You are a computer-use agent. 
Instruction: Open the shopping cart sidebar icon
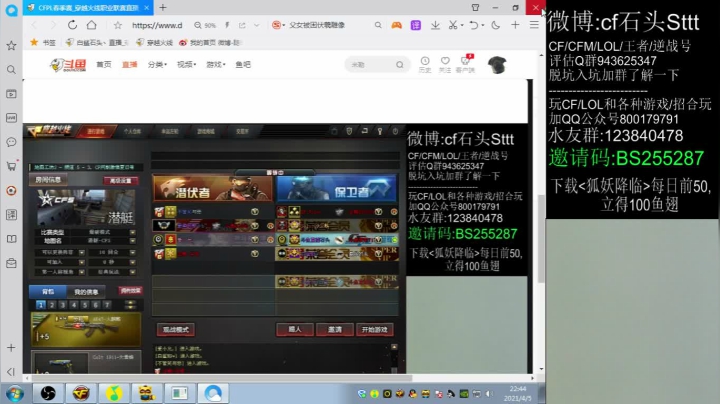(x=11, y=166)
